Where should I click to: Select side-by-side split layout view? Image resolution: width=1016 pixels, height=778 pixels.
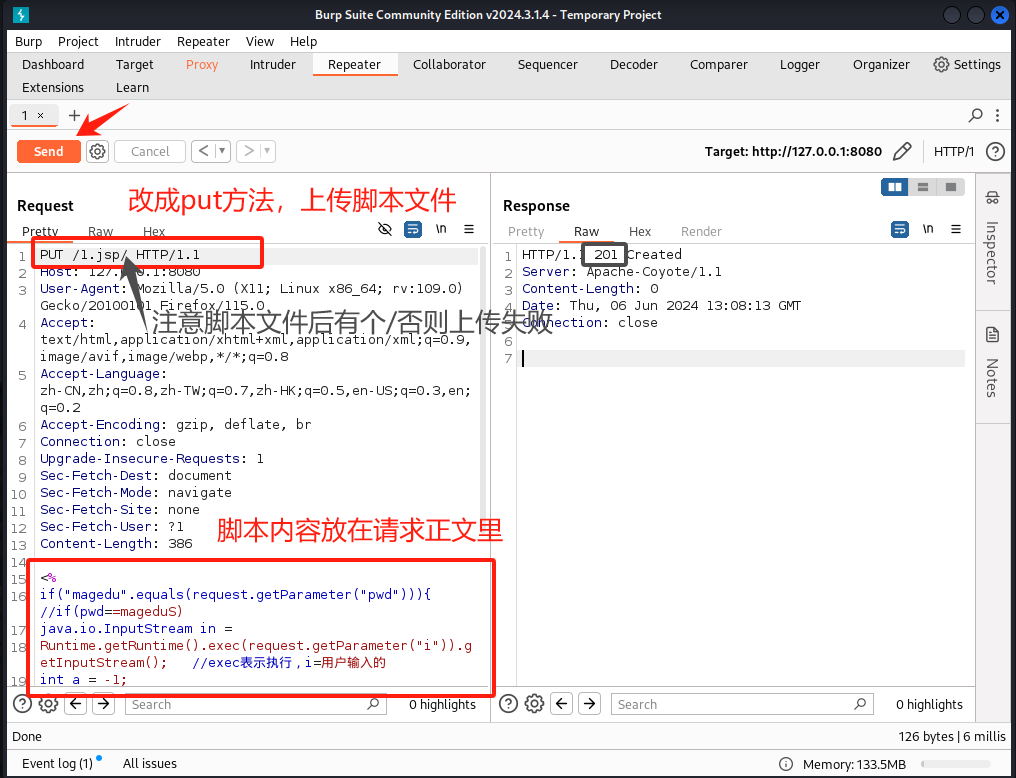tap(895, 187)
